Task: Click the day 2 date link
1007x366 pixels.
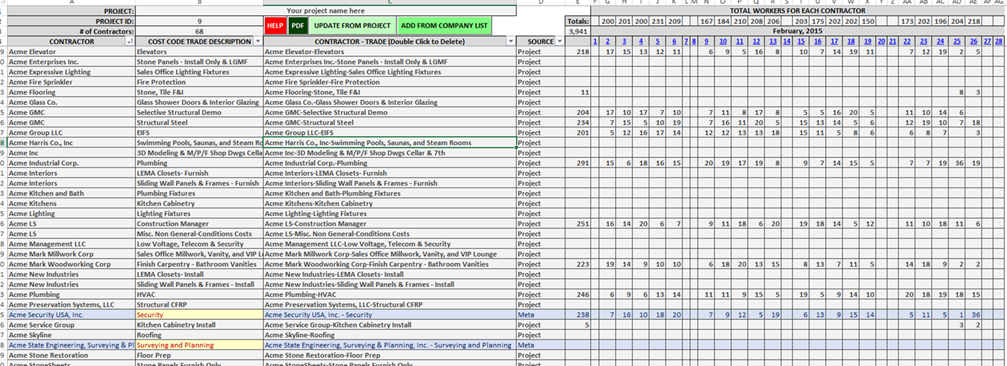Action: 608,42
